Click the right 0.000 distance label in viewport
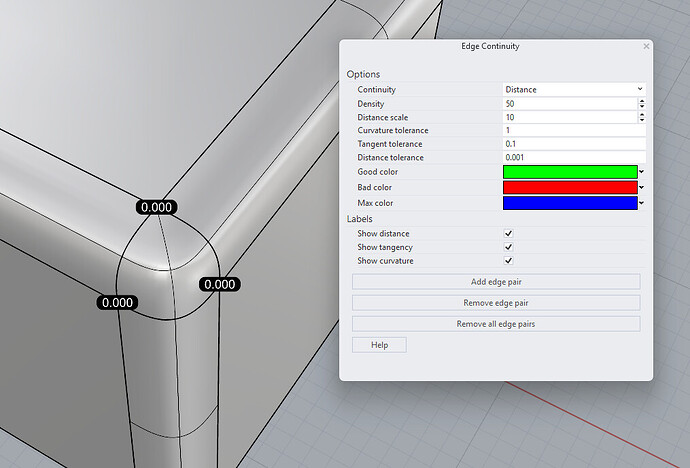690x468 pixels. tap(220, 285)
